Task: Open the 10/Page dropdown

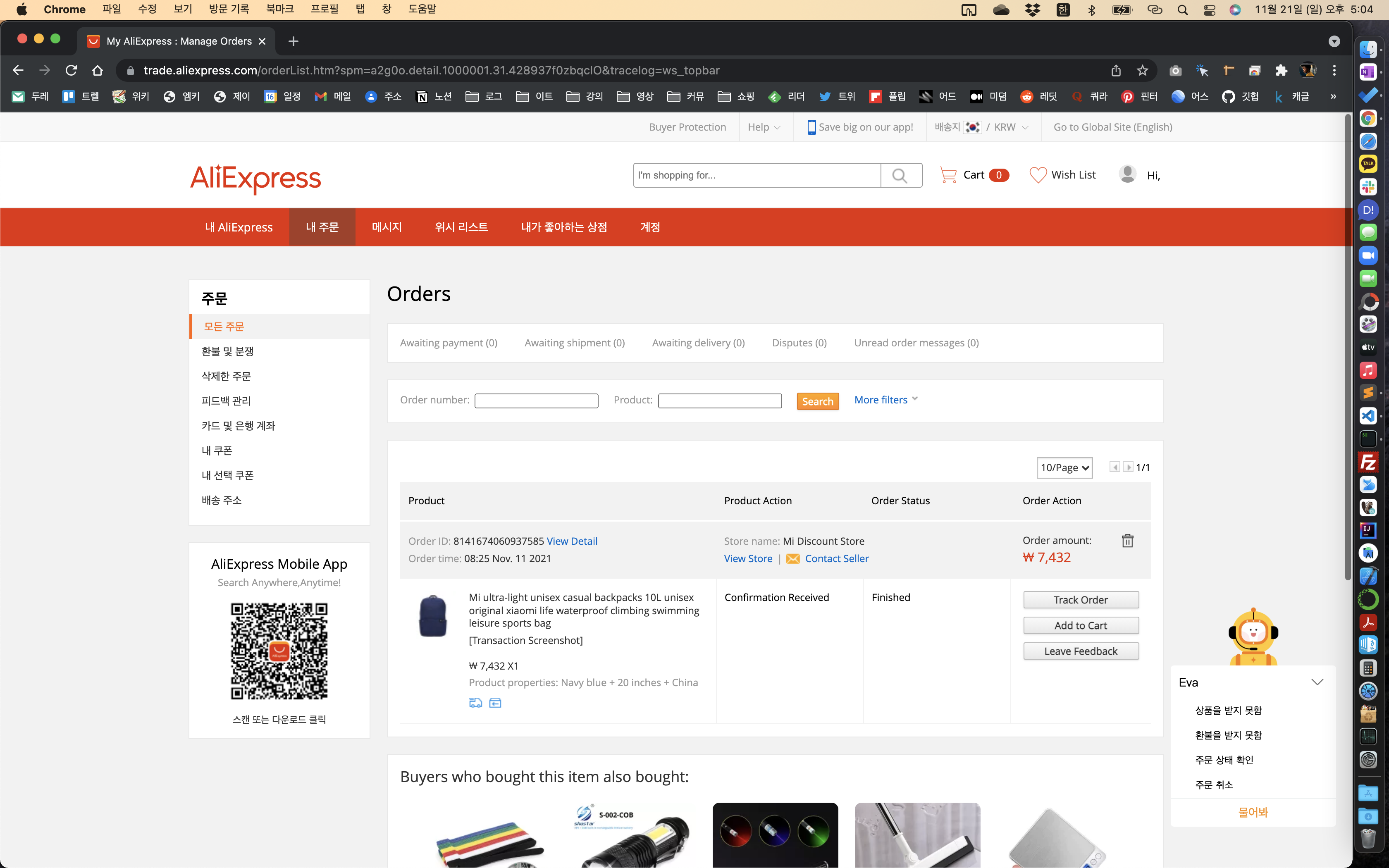Action: (x=1064, y=467)
